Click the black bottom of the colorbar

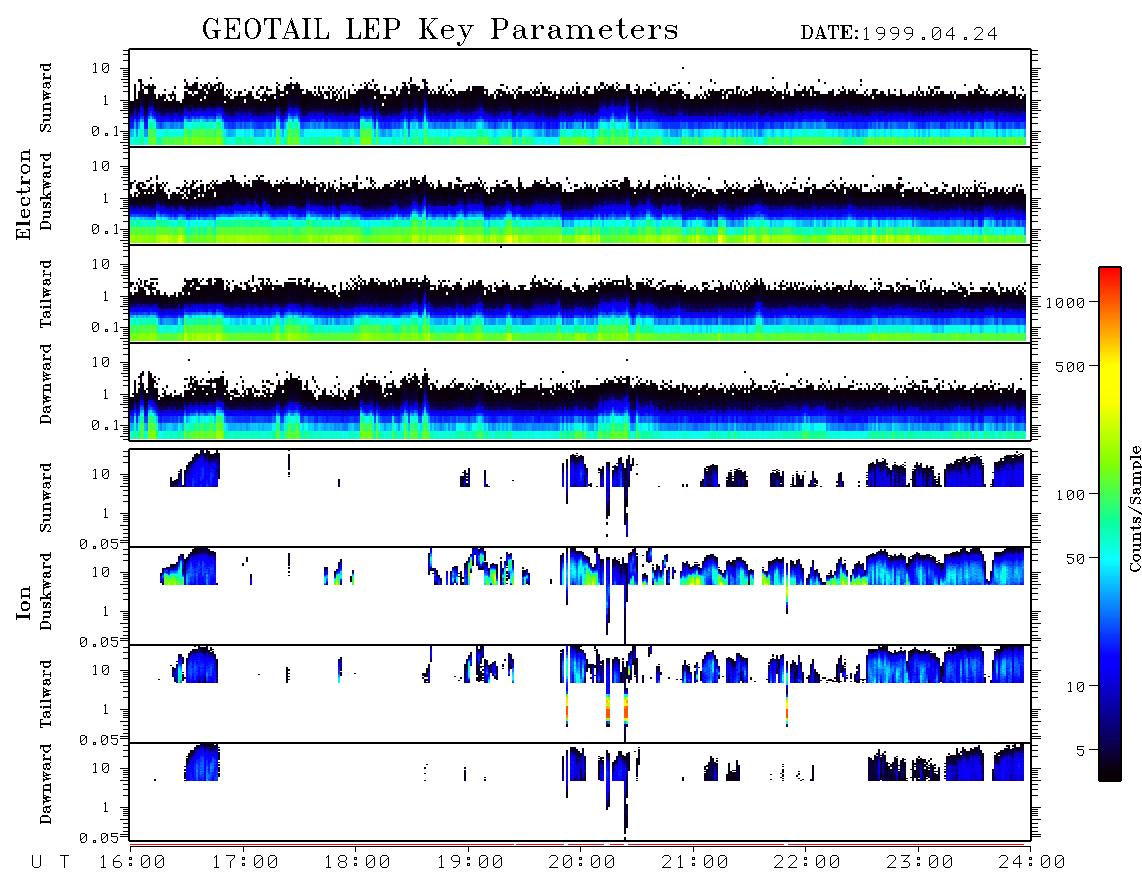tap(1110, 770)
